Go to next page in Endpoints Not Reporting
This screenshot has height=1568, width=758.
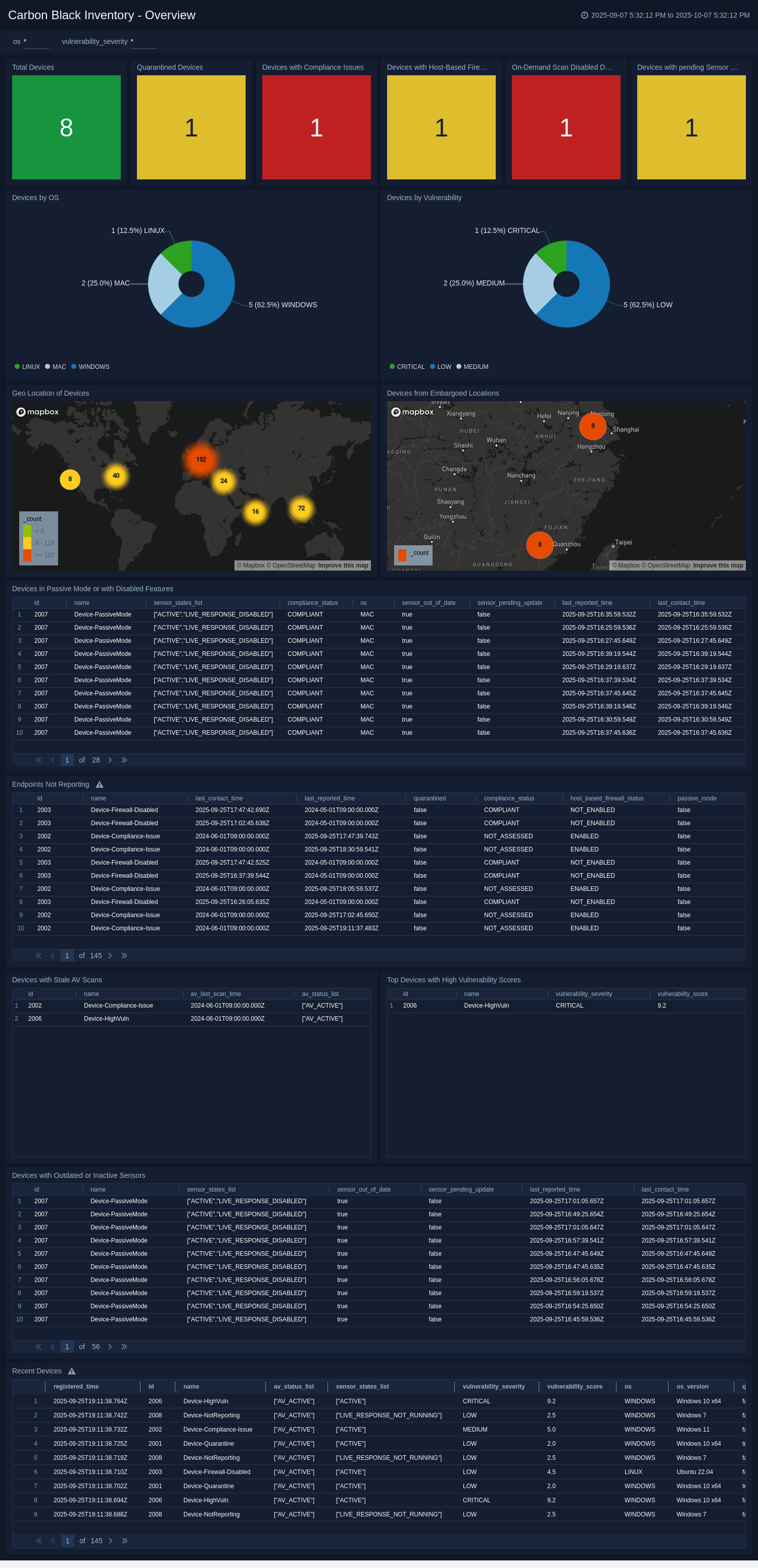point(110,956)
